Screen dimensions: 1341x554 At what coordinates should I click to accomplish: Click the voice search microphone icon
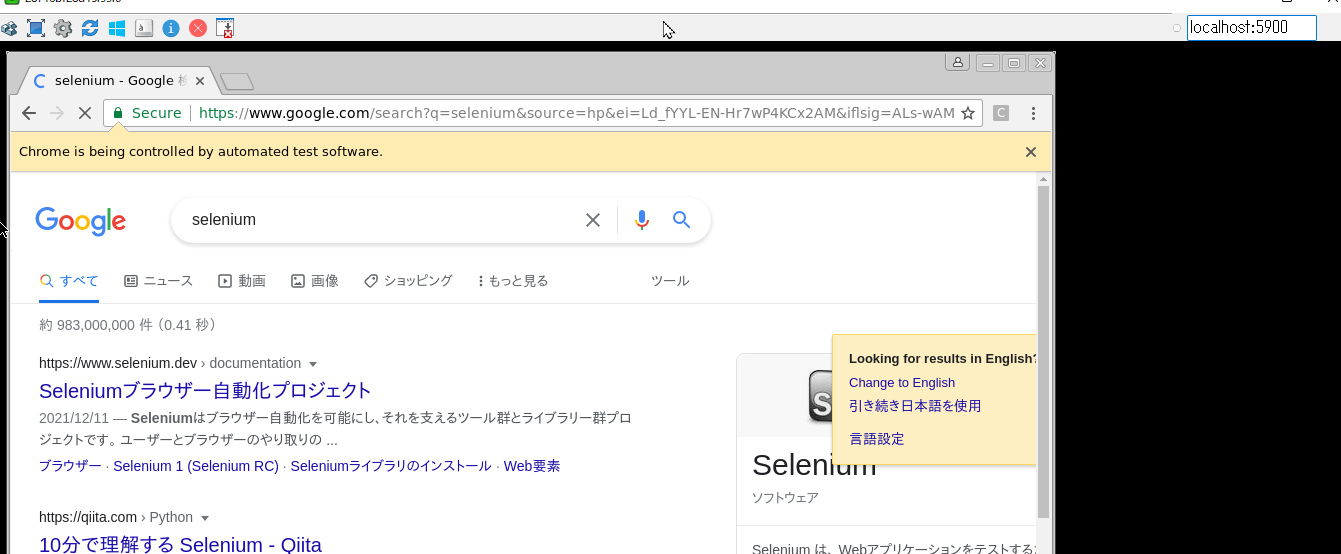(x=642, y=220)
